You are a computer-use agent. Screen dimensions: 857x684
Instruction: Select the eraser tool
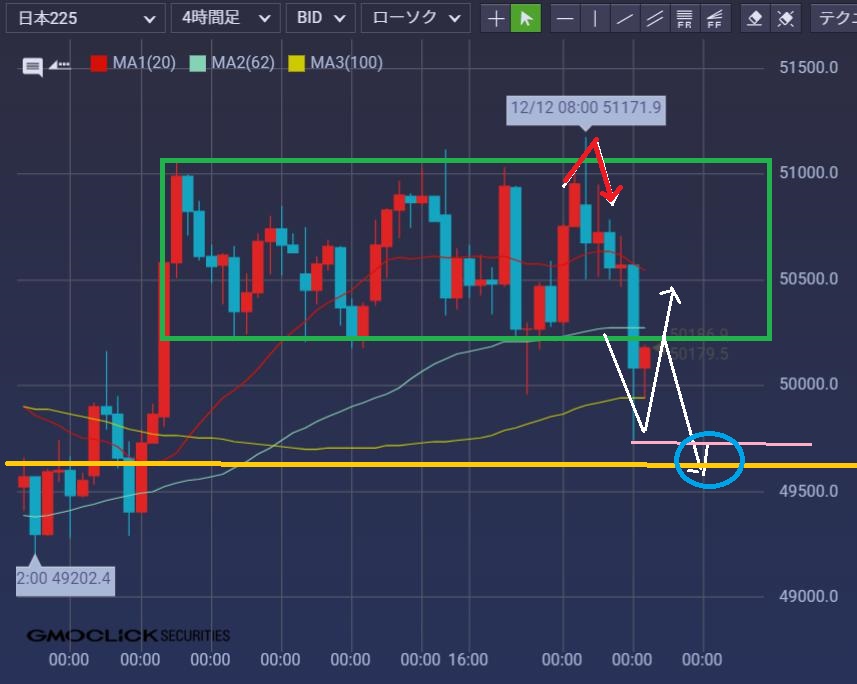(756, 18)
